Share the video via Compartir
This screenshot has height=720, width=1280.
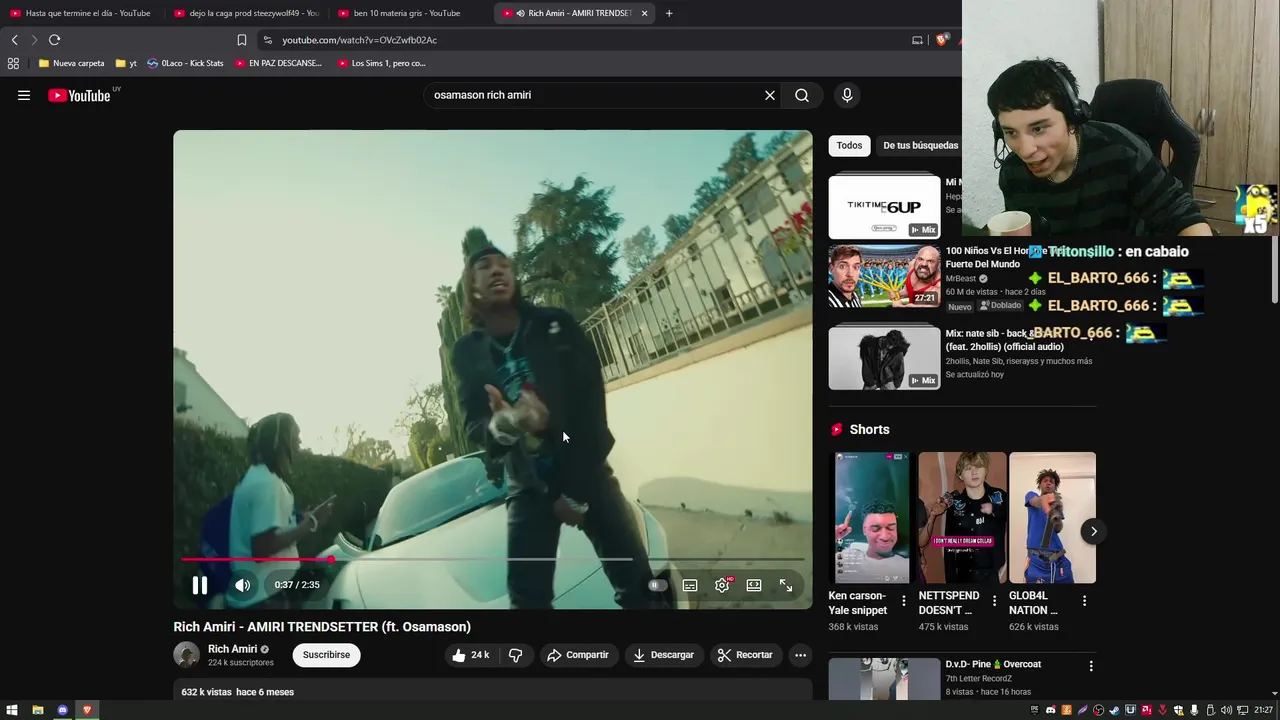pos(578,655)
